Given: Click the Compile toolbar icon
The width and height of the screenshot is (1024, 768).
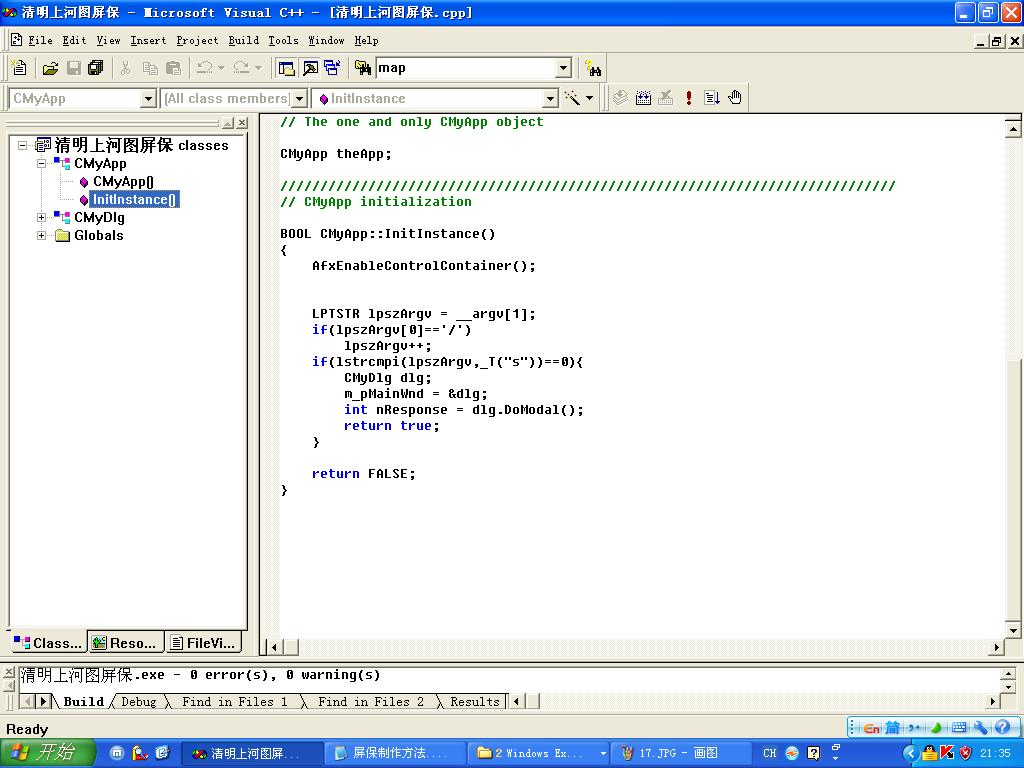Looking at the screenshot, I should pos(620,98).
